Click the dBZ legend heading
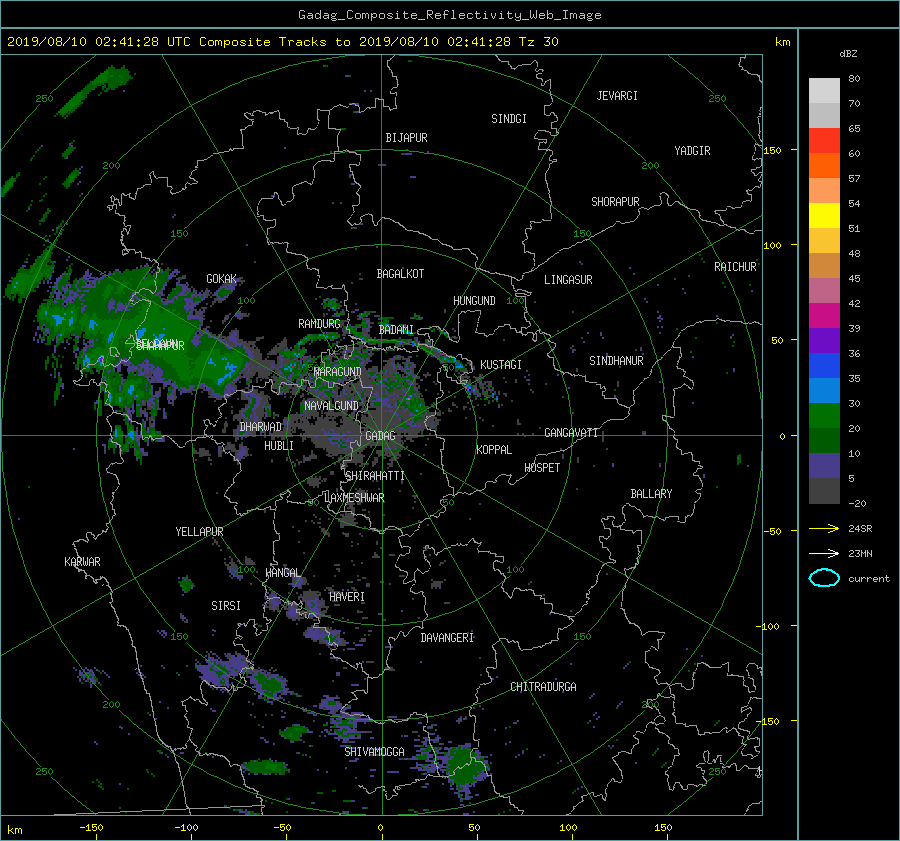This screenshot has height=841, width=900. pos(848,54)
